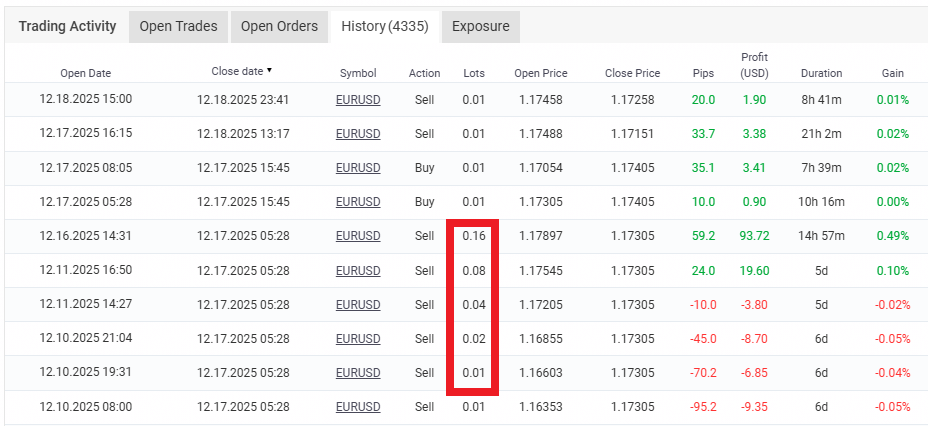Select open price 1.16603
This screenshot has height=426, width=928.
coord(541,373)
